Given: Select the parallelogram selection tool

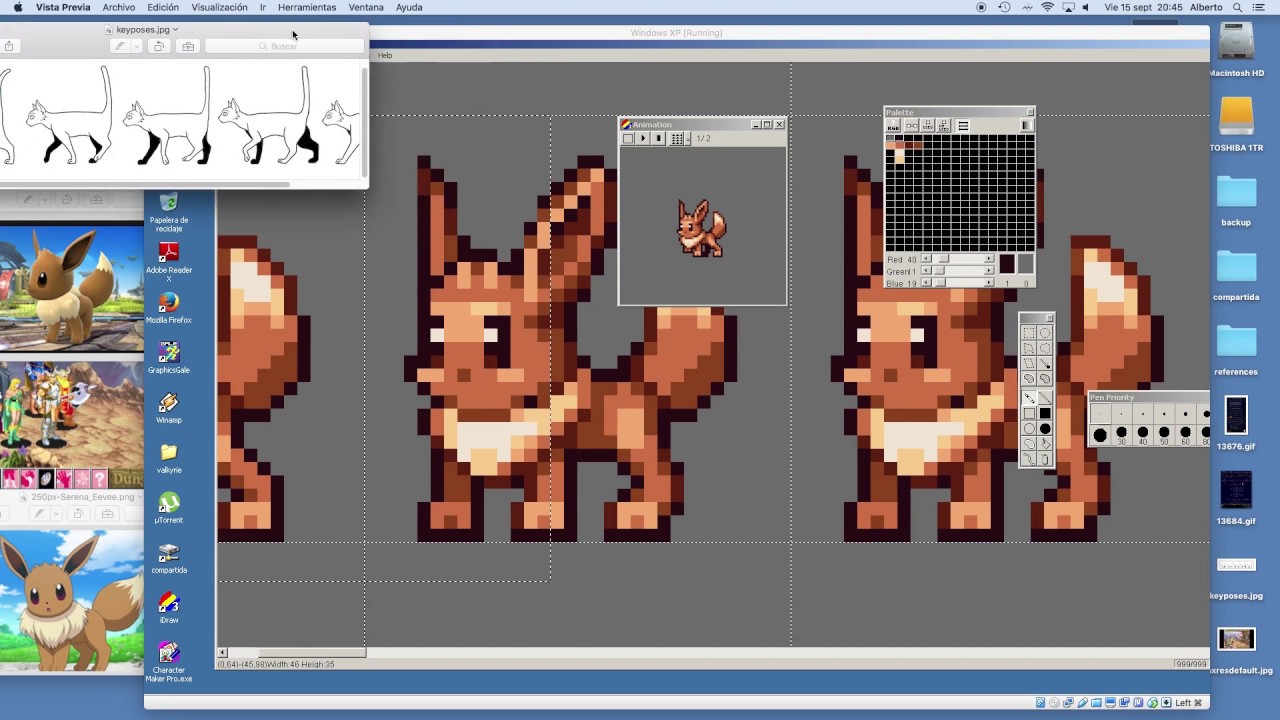Looking at the screenshot, I should 1029,363.
